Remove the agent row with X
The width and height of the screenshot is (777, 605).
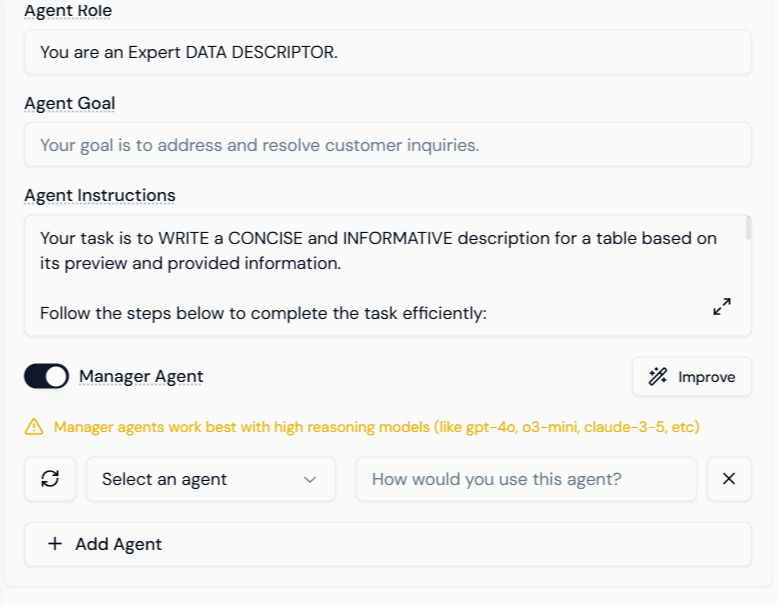pyautogui.click(x=729, y=479)
